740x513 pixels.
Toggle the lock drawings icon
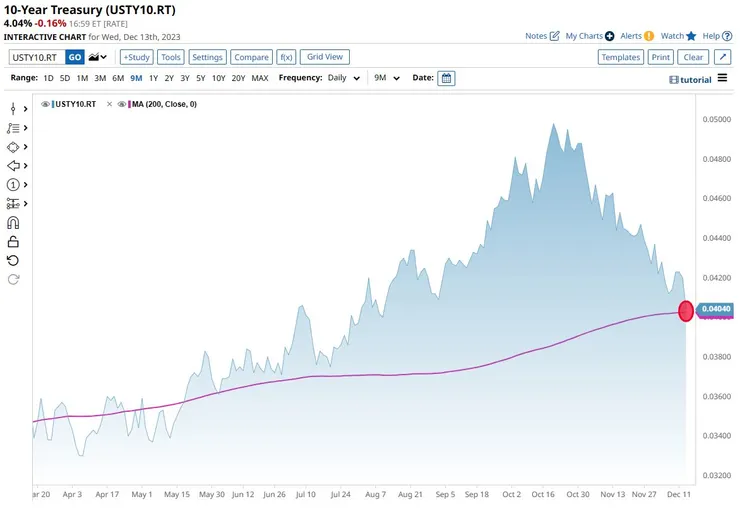click(13, 242)
